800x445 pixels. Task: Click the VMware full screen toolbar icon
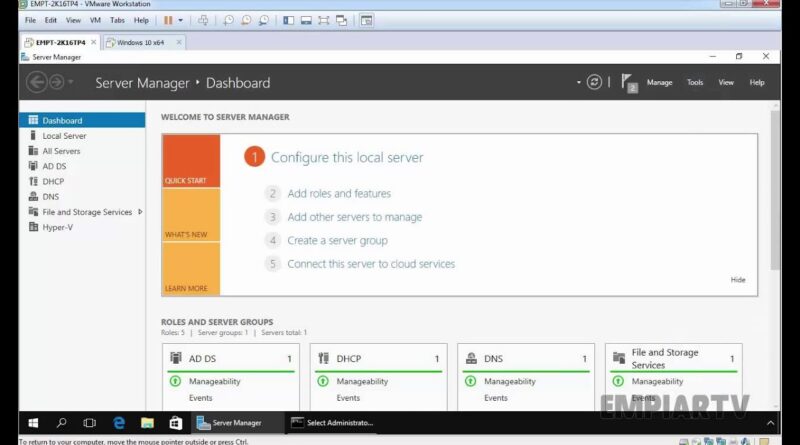click(323, 20)
